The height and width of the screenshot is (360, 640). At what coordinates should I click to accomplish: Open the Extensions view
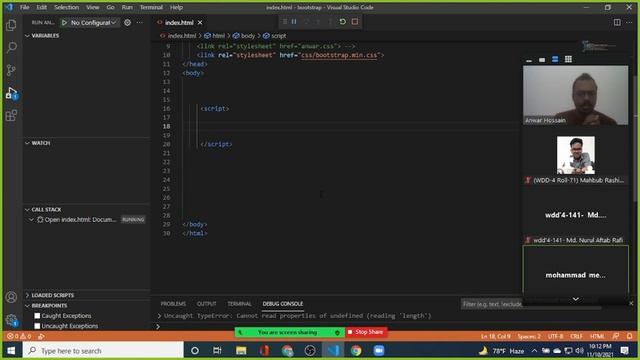tap(11, 116)
